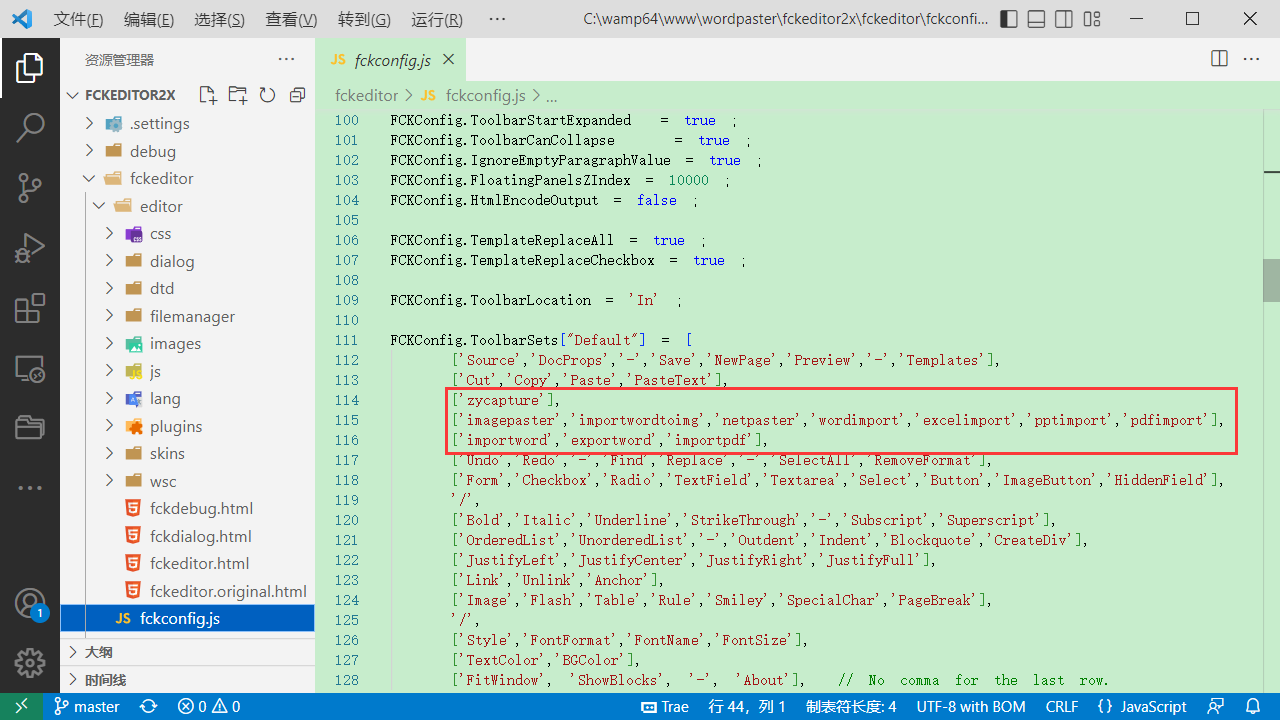Open the Extensions view
Screen dimensions: 1280x720
30,309
